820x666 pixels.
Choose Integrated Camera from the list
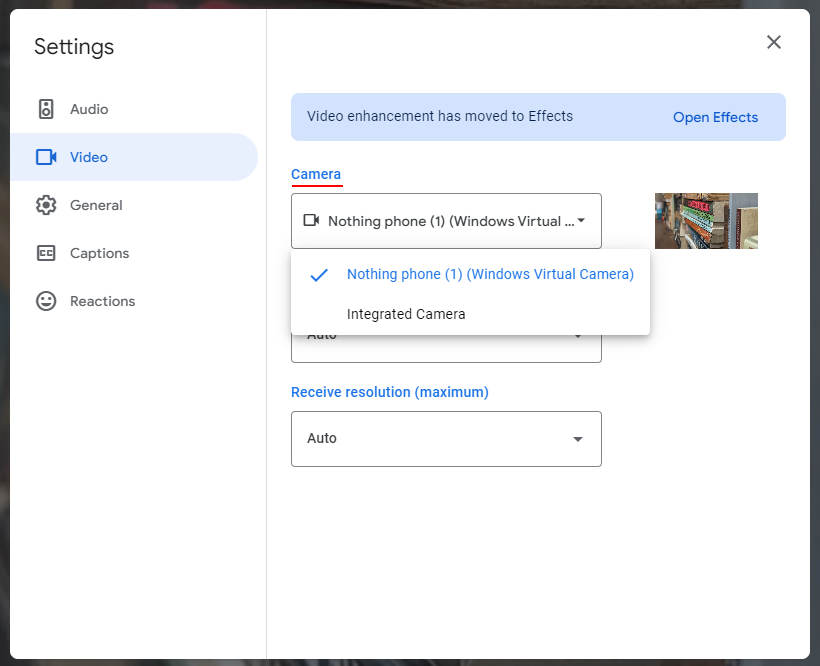tap(471, 314)
